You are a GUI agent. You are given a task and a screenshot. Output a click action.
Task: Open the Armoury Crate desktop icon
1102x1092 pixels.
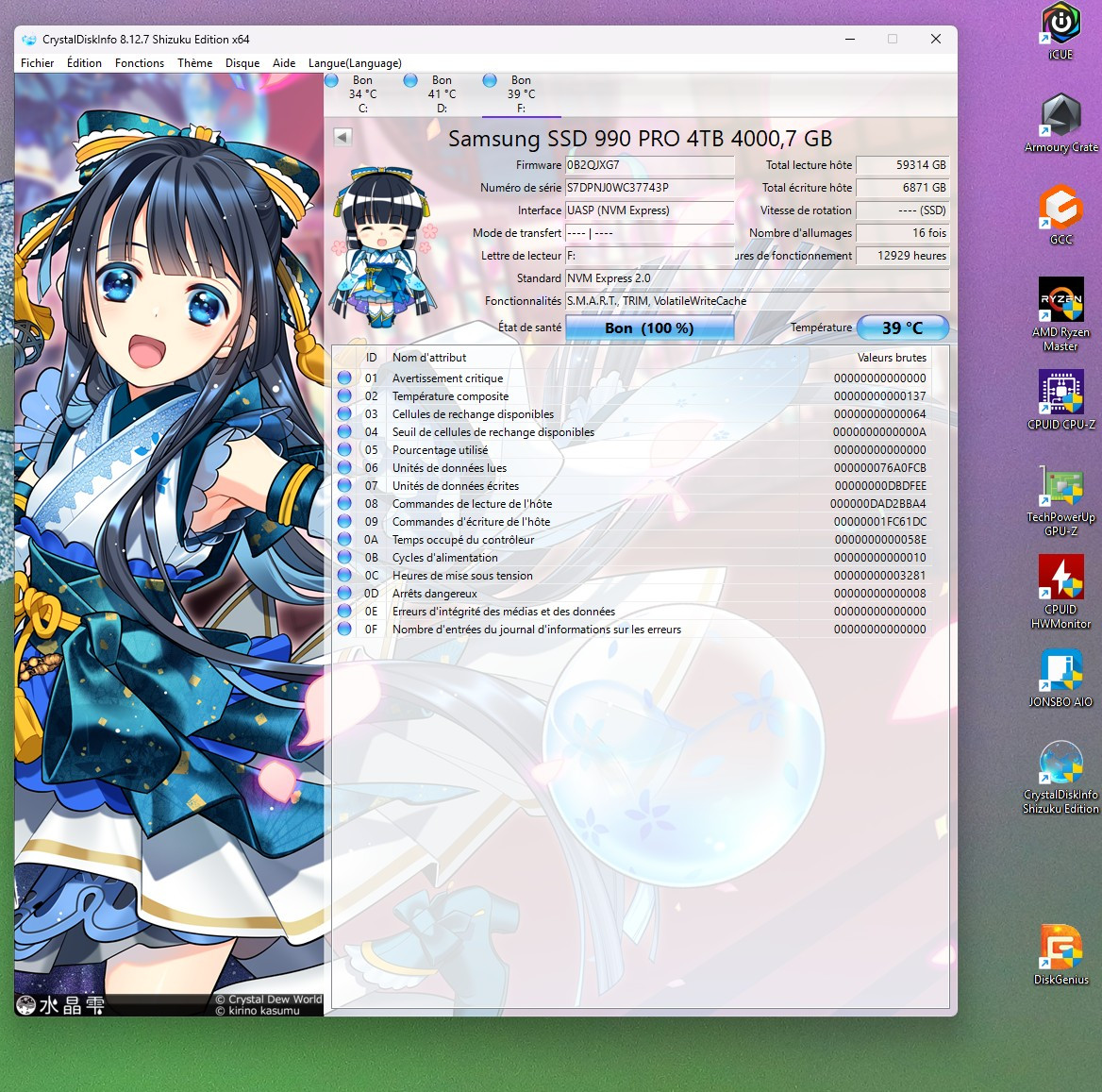click(1060, 123)
